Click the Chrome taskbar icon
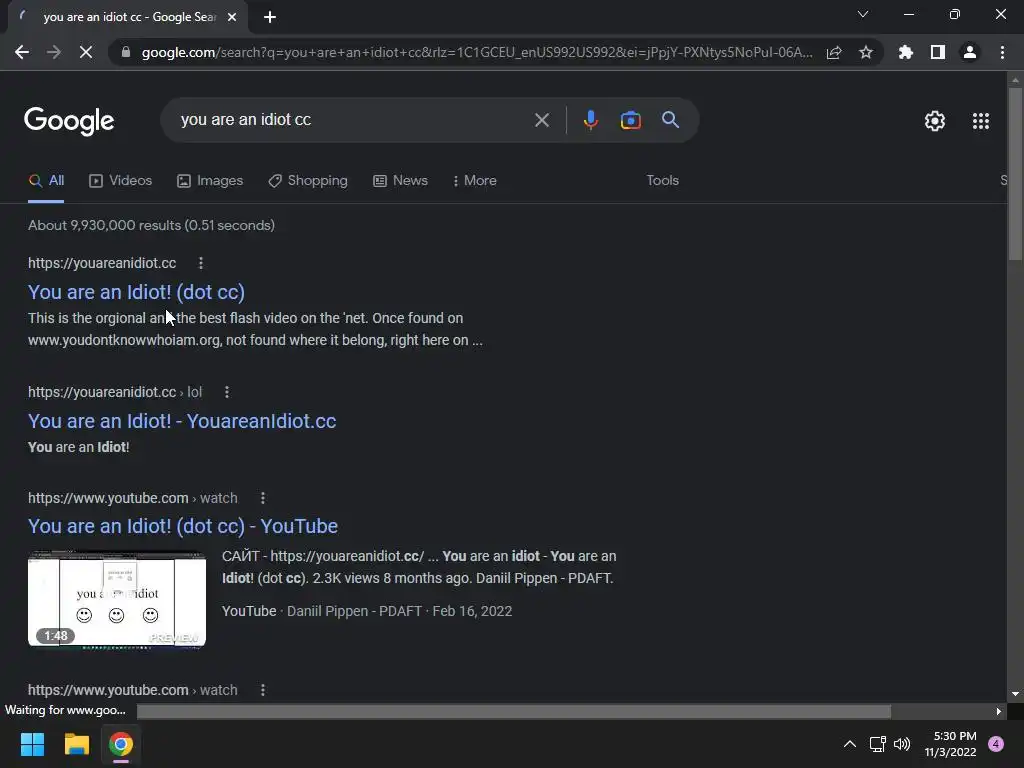Screen dimensions: 1024x768 pos(121,744)
